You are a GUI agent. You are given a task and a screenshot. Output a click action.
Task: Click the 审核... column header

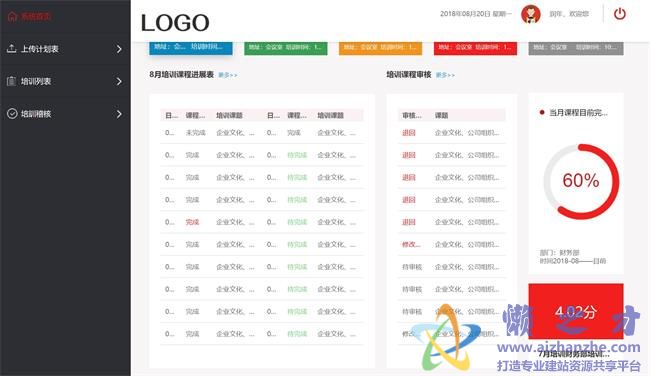412,115
